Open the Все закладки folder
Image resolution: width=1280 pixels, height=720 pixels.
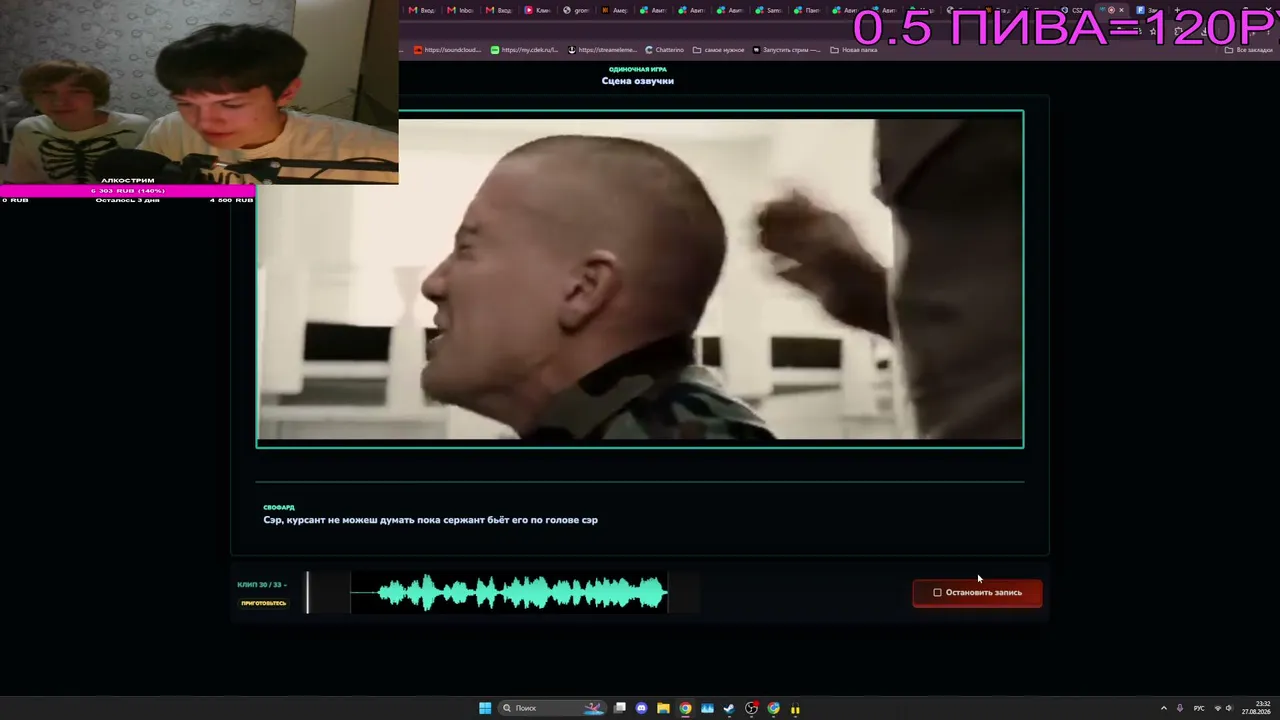click(x=1250, y=50)
